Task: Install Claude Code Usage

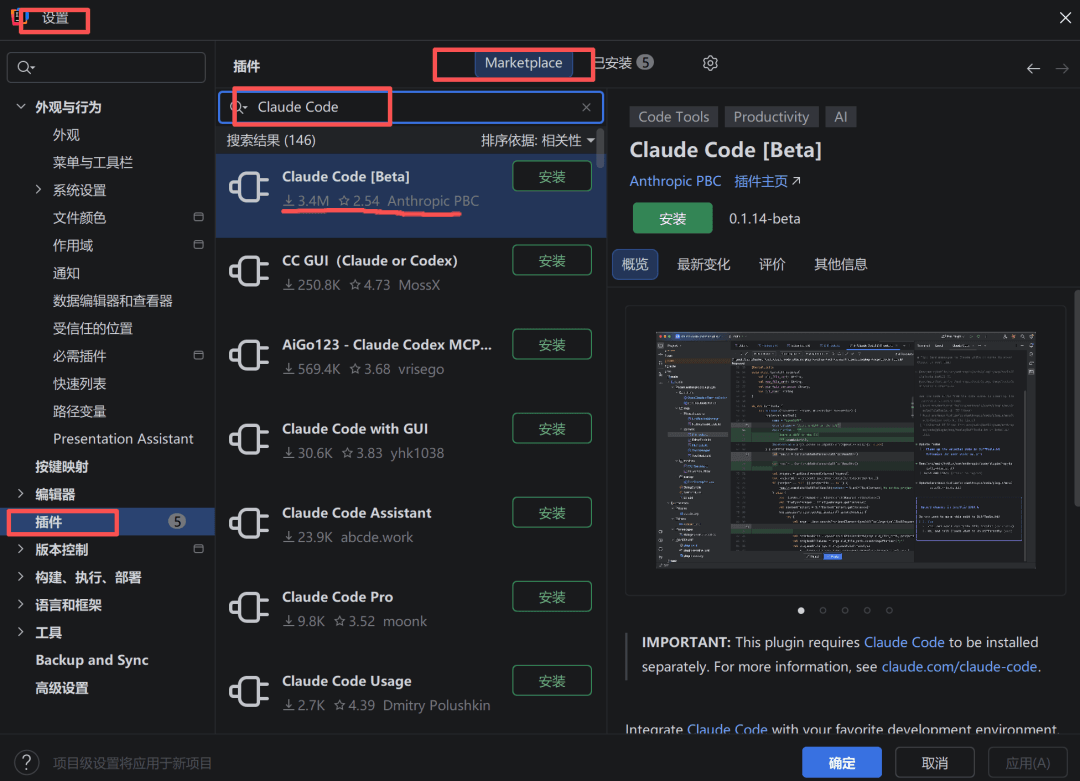Action: (x=552, y=680)
